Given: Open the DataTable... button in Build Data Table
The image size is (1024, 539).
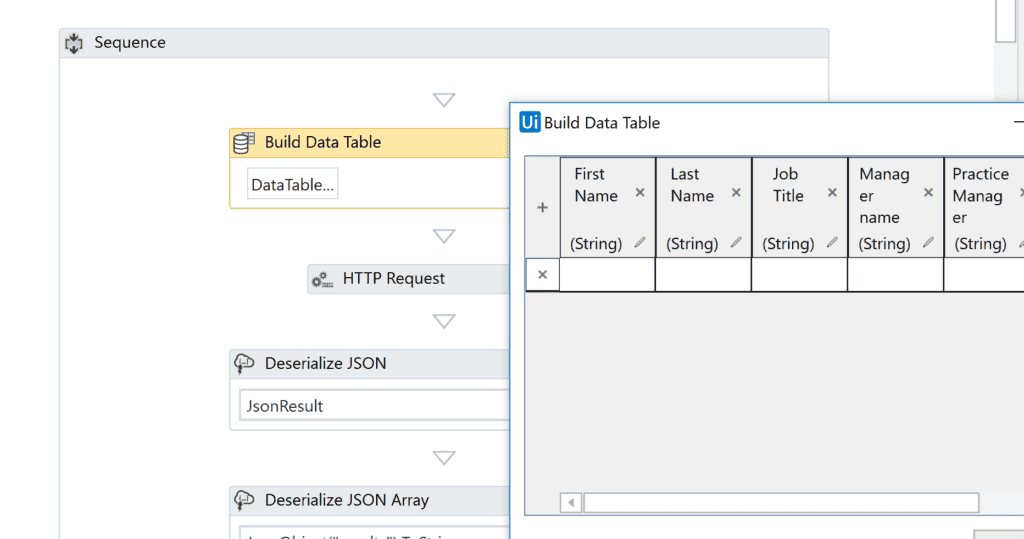Looking at the screenshot, I should click(x=293, y=184).
